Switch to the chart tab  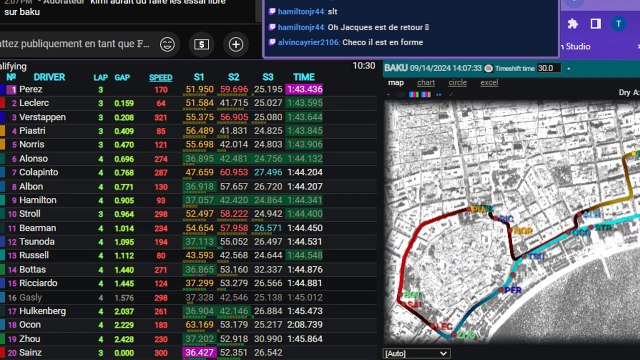click(426, 82)
